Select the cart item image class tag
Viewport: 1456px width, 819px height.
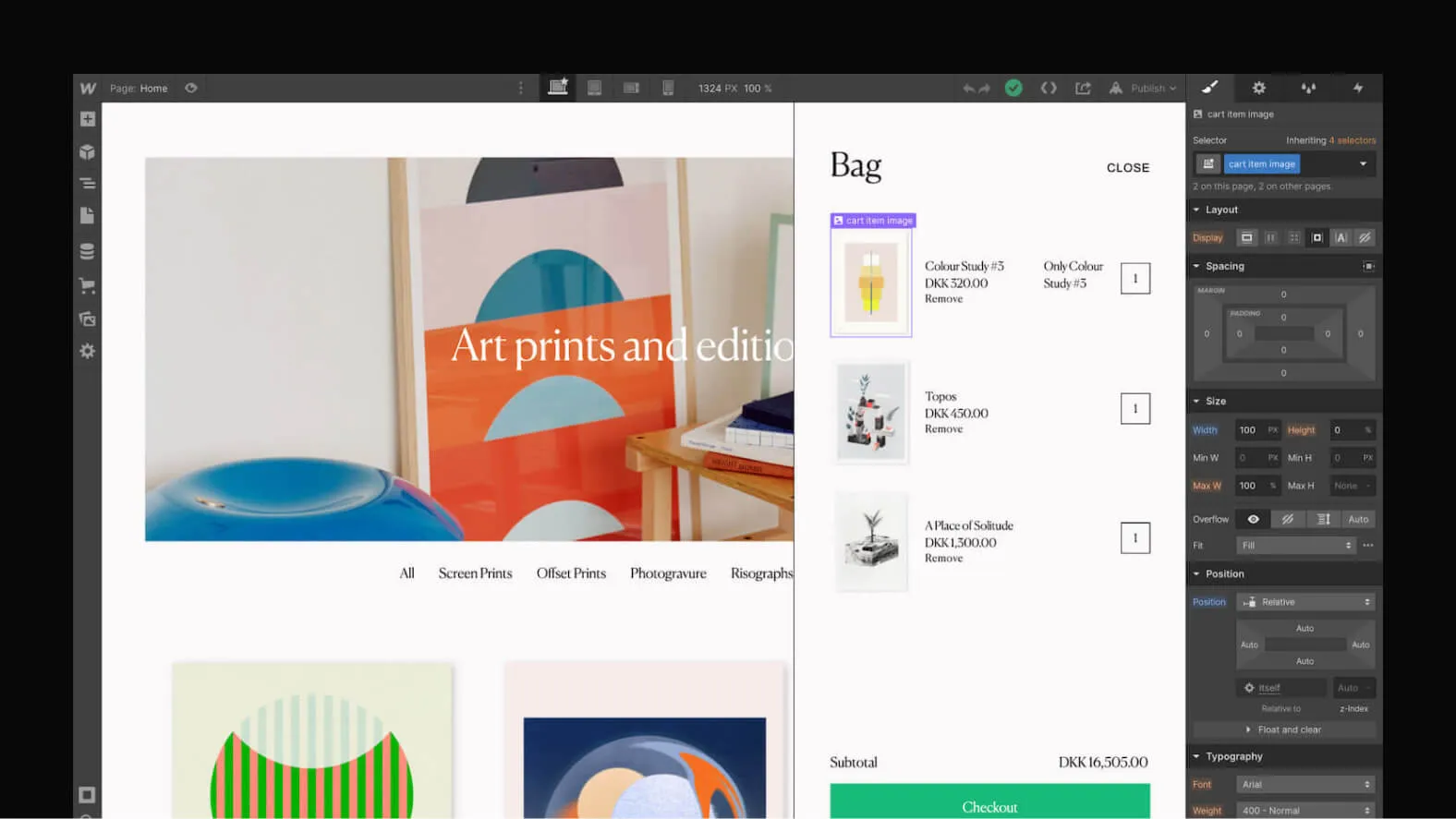[x=1262, y=163]
